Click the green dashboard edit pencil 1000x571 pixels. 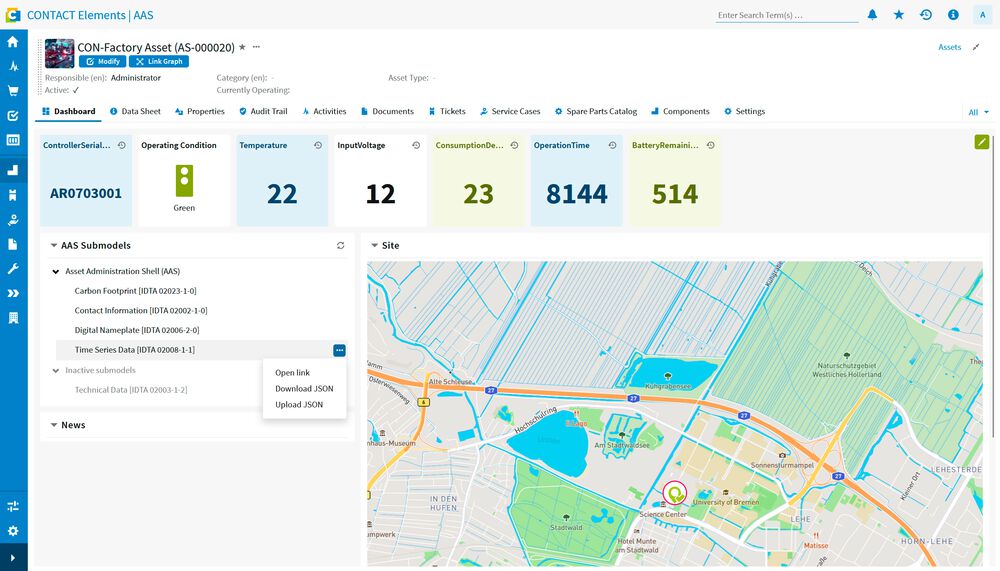coord(982,142)
